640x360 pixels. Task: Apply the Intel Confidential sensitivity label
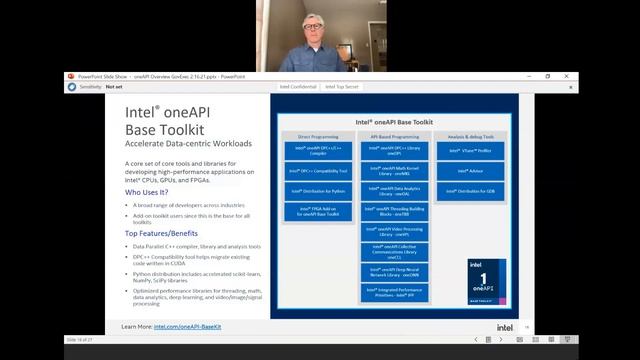[298, 87]
